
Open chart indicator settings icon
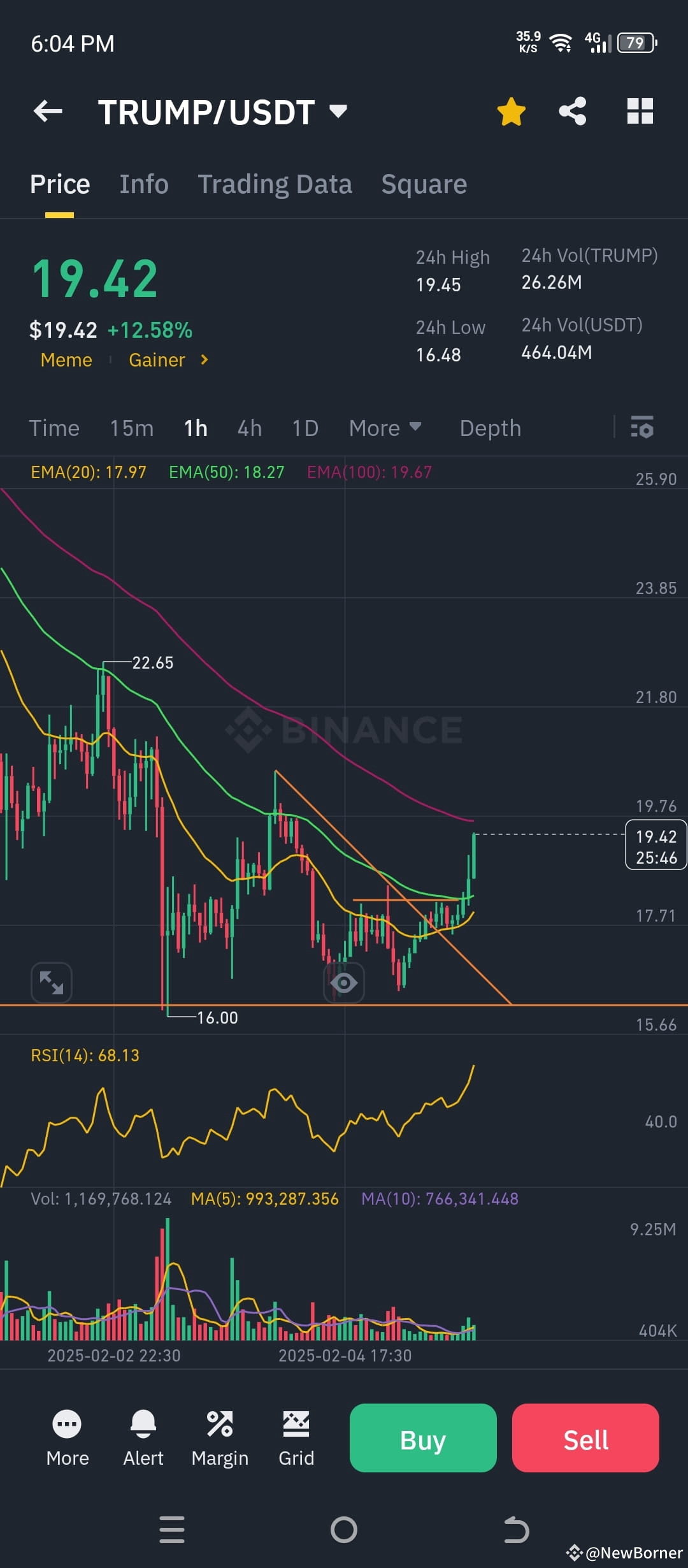pos(642,427)
